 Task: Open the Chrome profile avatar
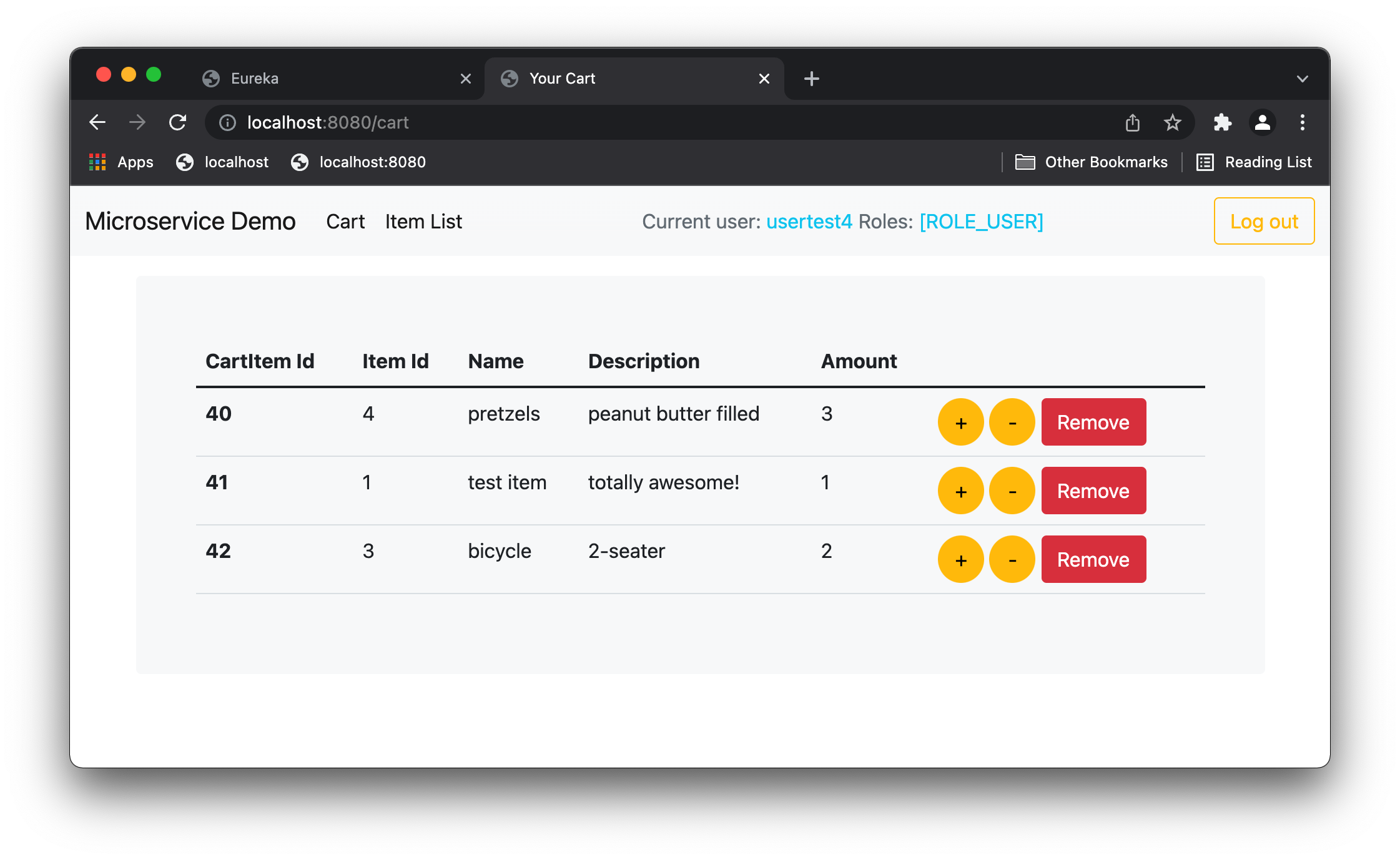[x=1262, y=122]
